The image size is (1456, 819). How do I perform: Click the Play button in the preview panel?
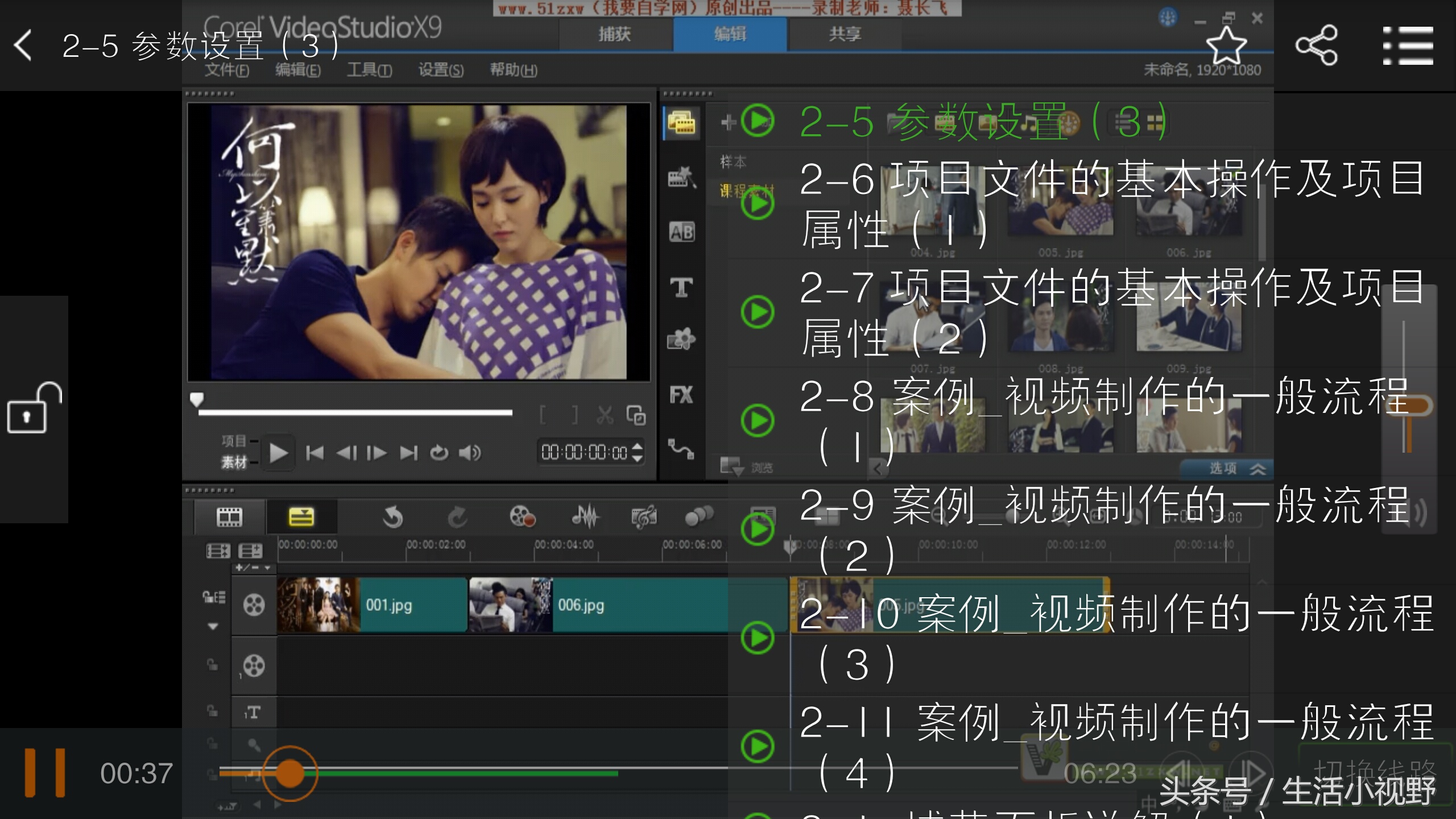(278, 453)
